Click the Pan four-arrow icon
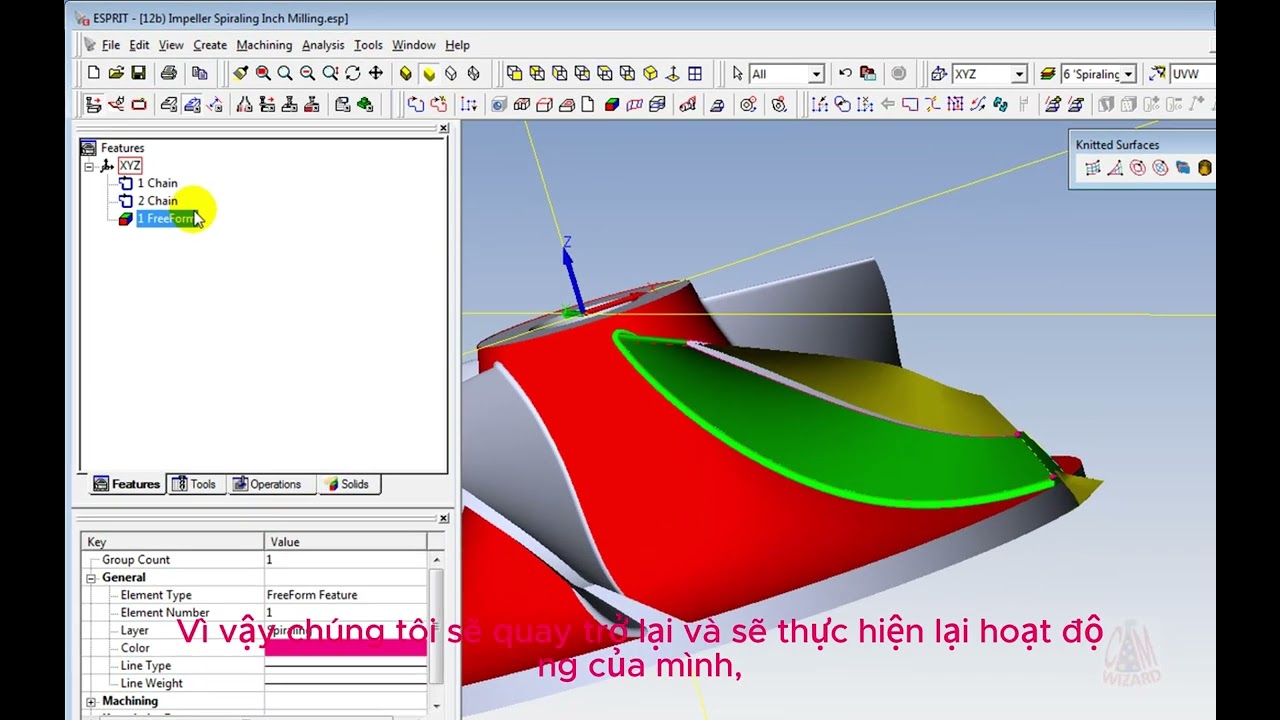This screenshot has height=720, width=1280. click(376, 73)
